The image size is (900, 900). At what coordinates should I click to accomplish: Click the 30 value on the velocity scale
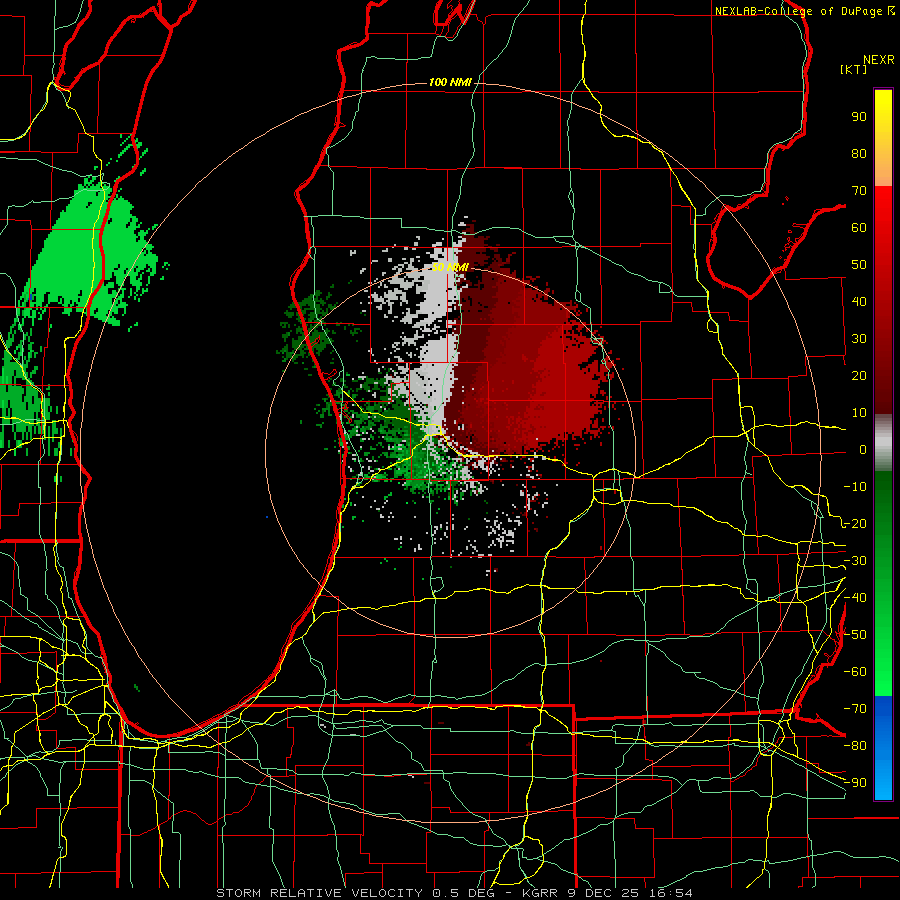859,339
